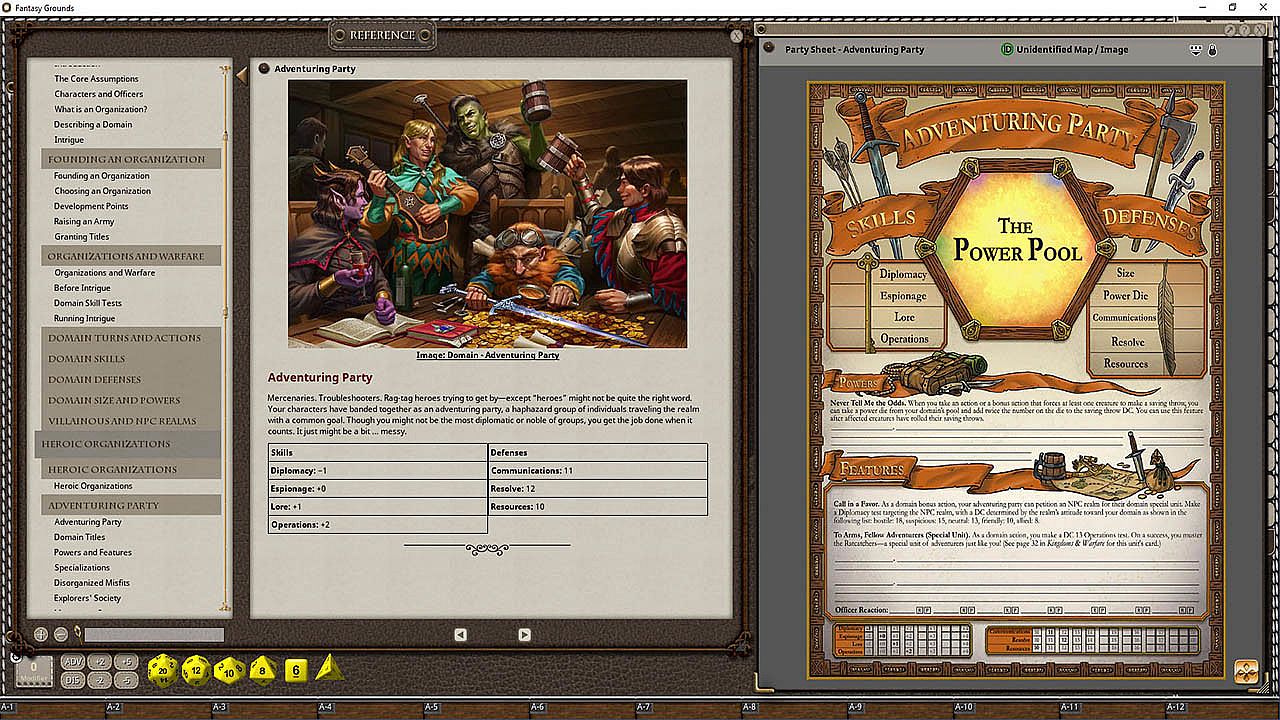Open Specializations page in sidebar

pyautogui.click(x=82, y=568)
